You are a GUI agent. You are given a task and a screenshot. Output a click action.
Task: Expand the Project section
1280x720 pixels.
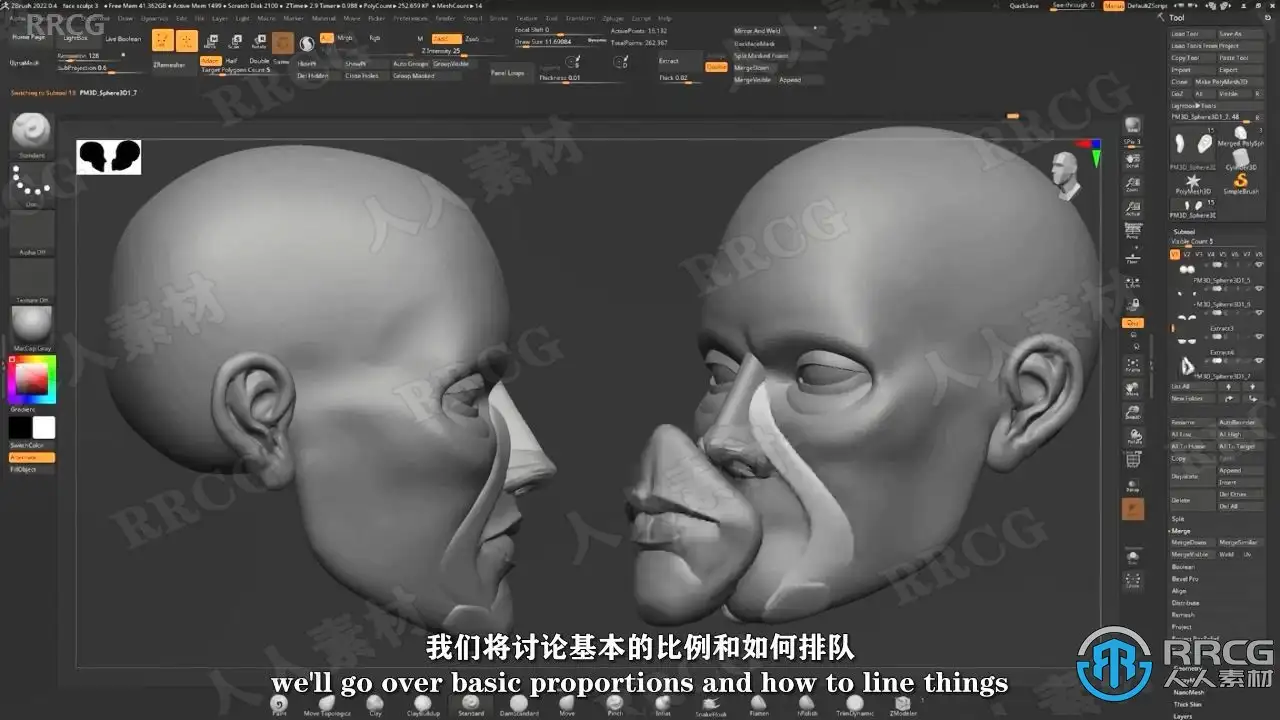(1183, 627)
